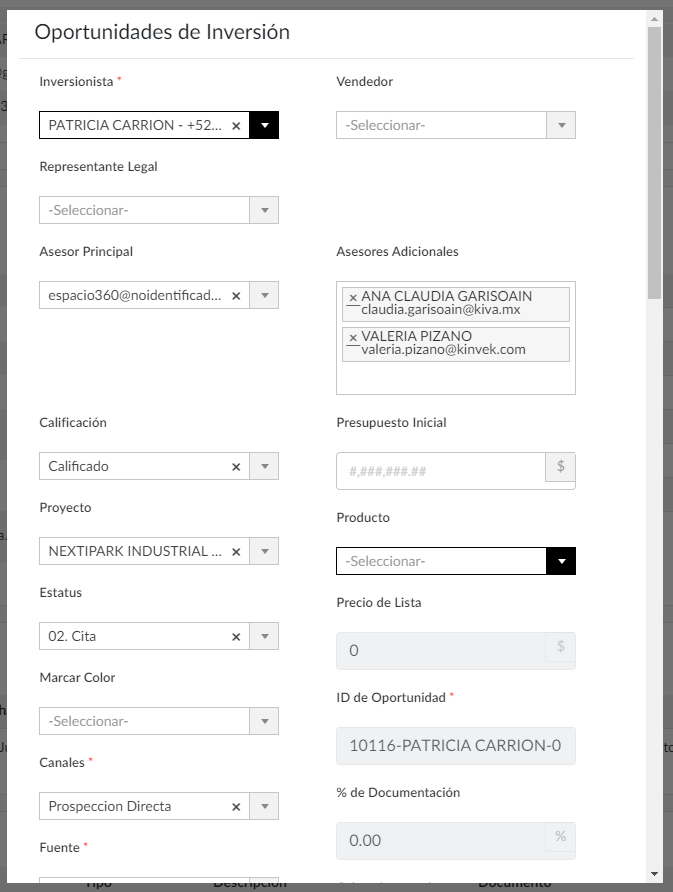This screenshot has height=892, width=673.
Task: Click the scrollbar up arrow
Action: (654, 19)
